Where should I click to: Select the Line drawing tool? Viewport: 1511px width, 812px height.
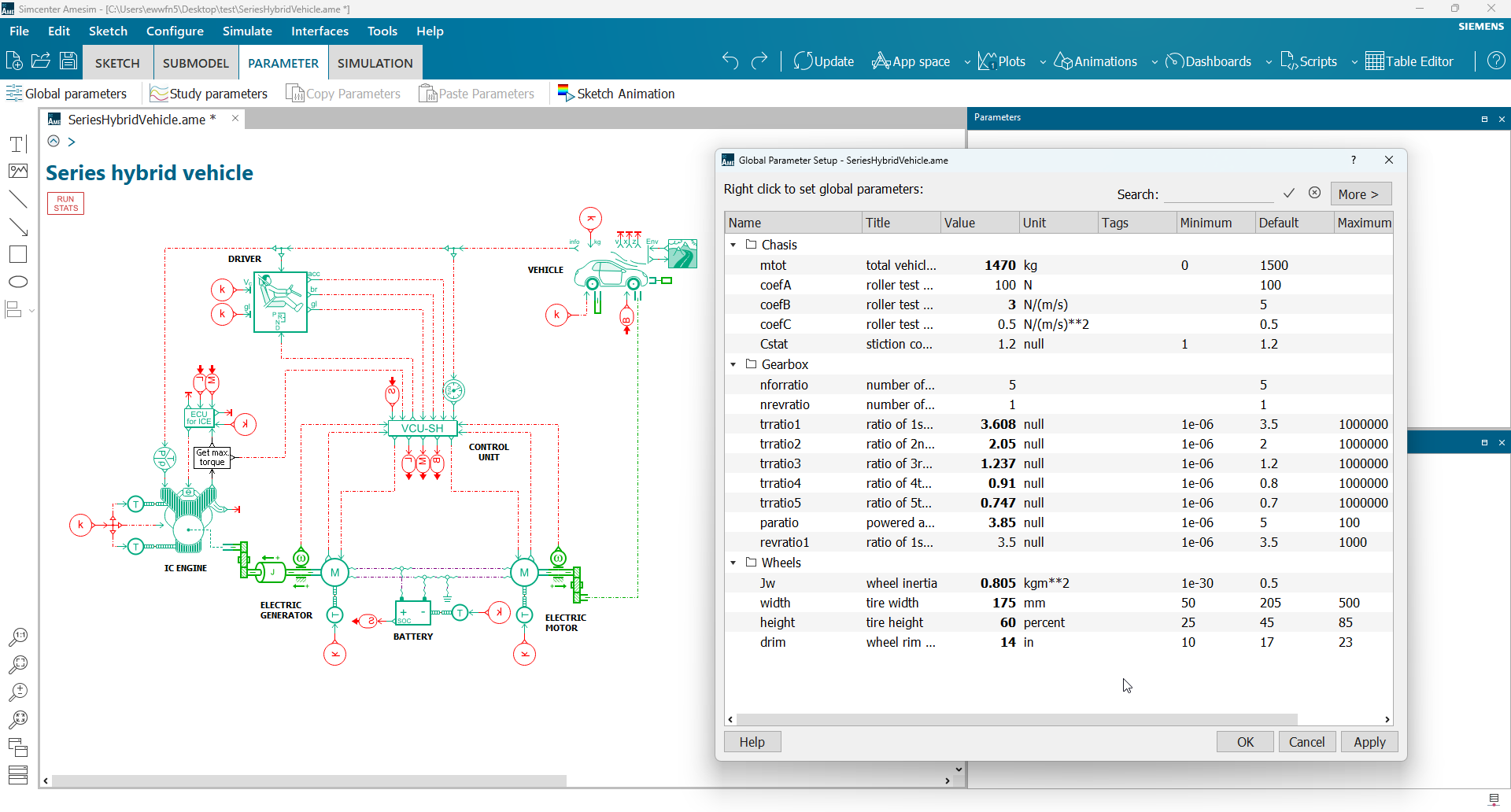pos(18,199)
